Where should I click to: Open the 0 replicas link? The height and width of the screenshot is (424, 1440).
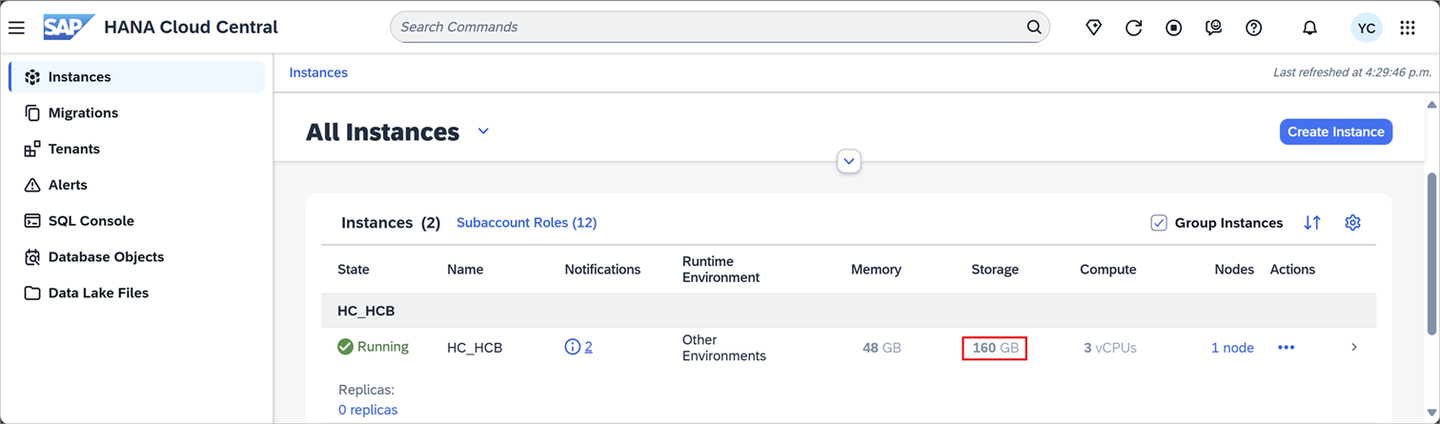click(367, 410)
